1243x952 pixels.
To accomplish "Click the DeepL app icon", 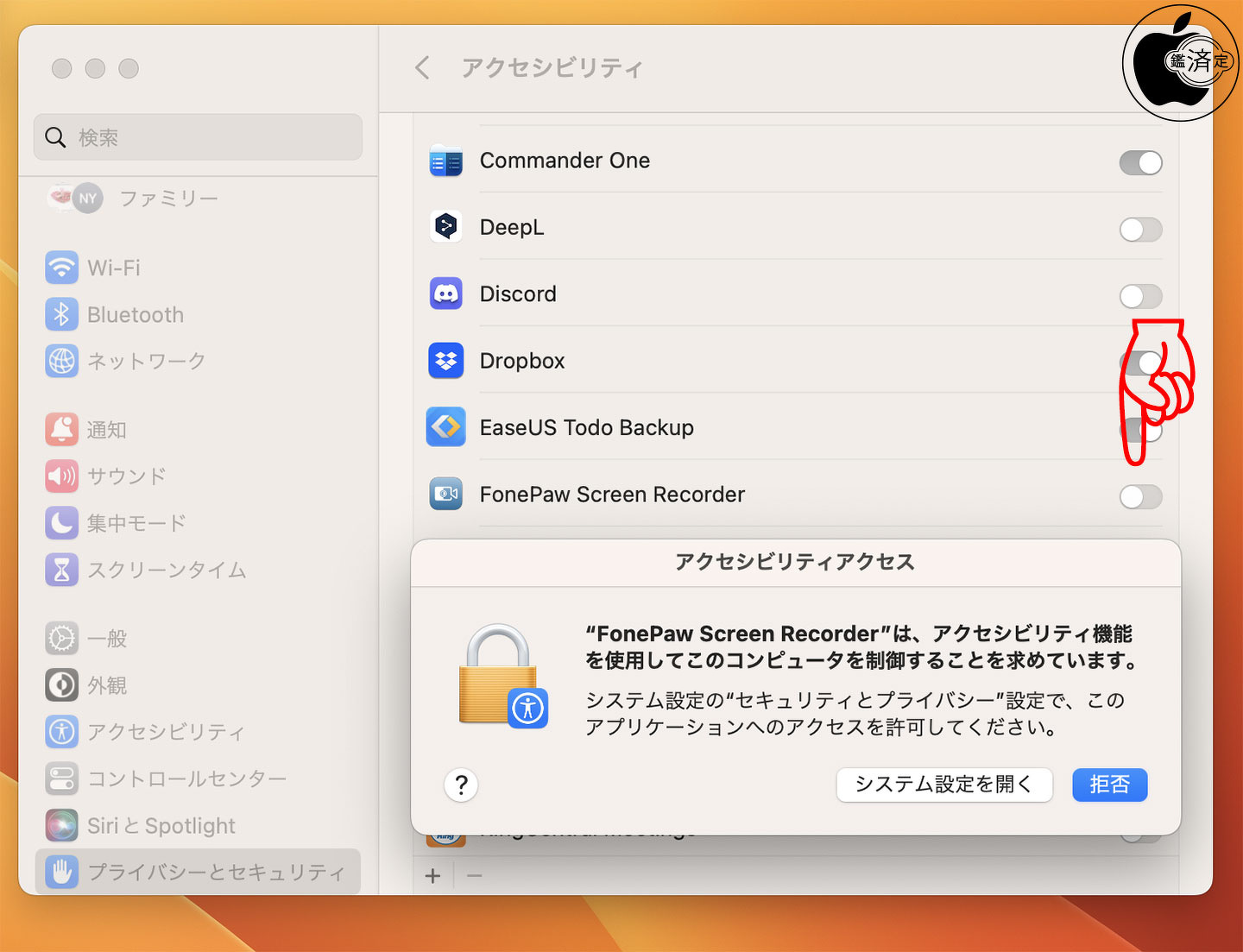I will coord(446,227).
